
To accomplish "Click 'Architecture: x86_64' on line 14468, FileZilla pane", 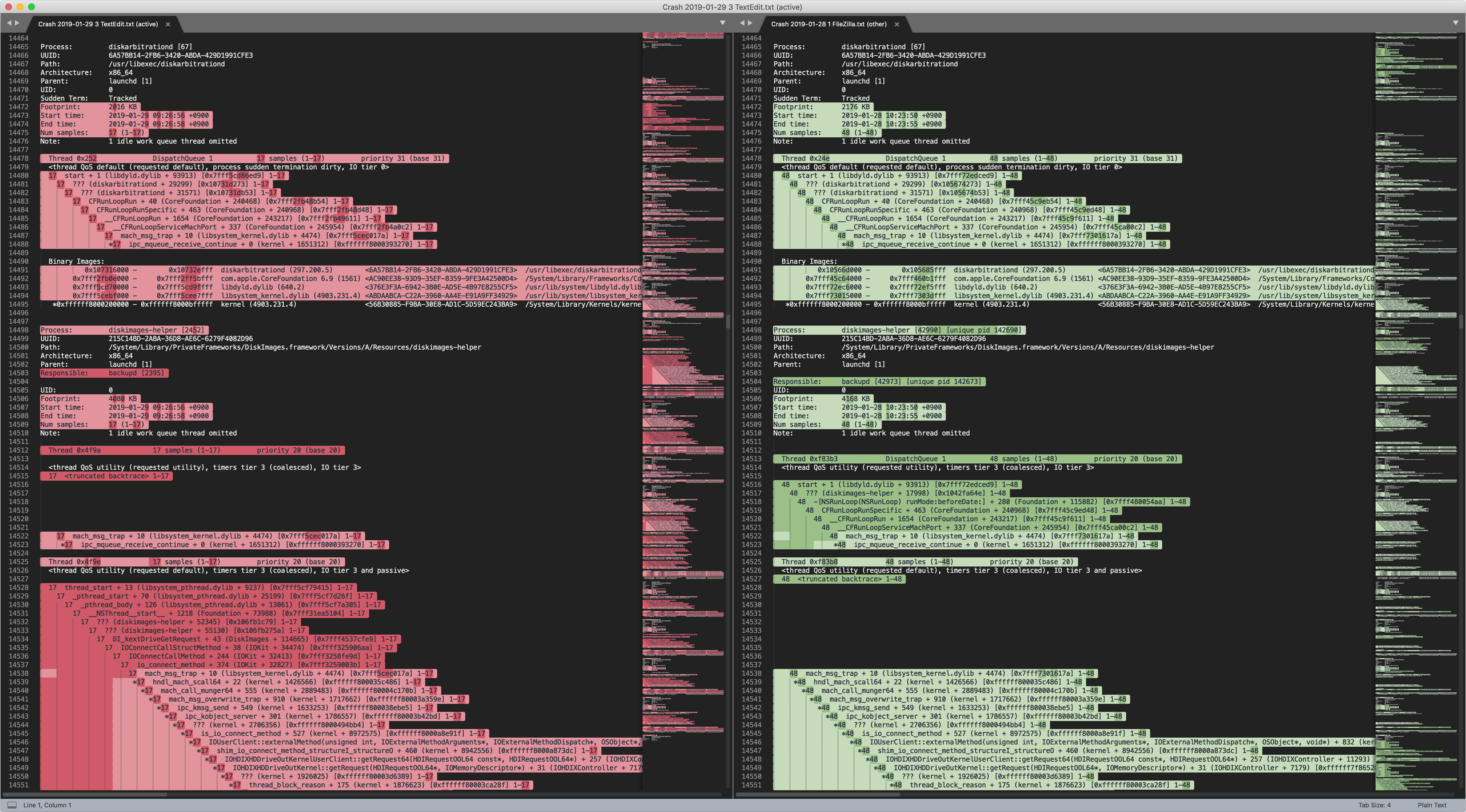I will tap(819, 72).
